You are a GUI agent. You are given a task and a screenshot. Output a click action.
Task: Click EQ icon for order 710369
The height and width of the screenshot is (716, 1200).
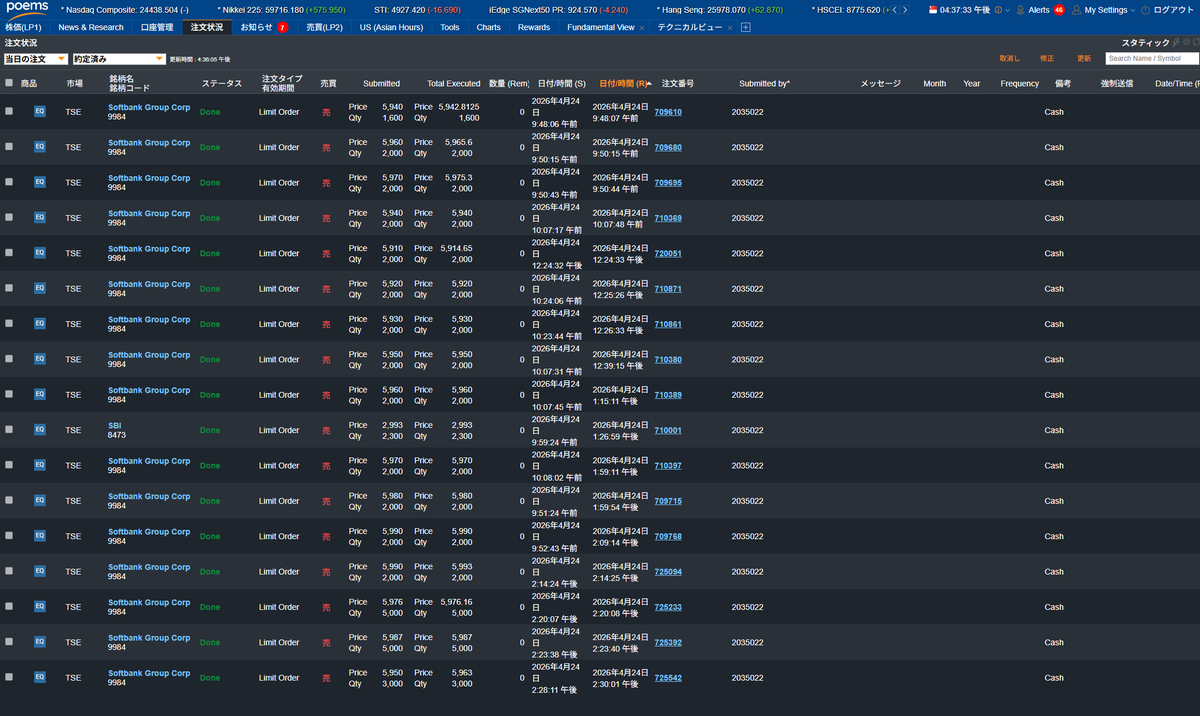[40, 218]
